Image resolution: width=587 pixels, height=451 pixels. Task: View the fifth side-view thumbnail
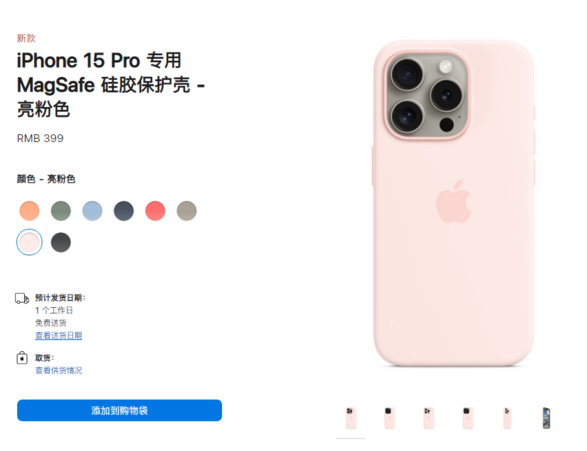coord(507,418)
